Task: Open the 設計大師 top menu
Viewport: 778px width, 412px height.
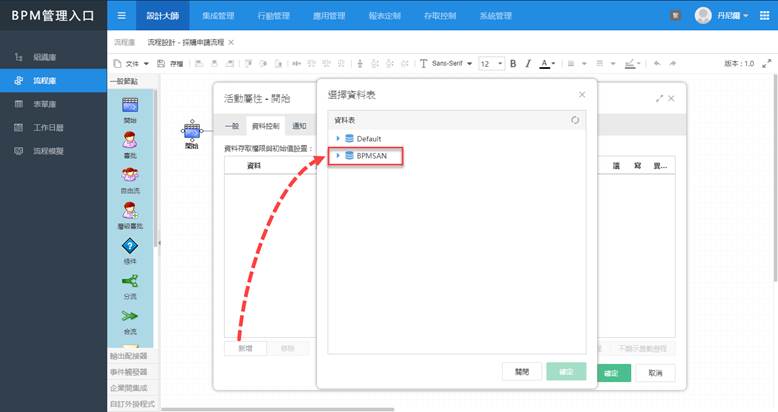Action: coord(162,15)
